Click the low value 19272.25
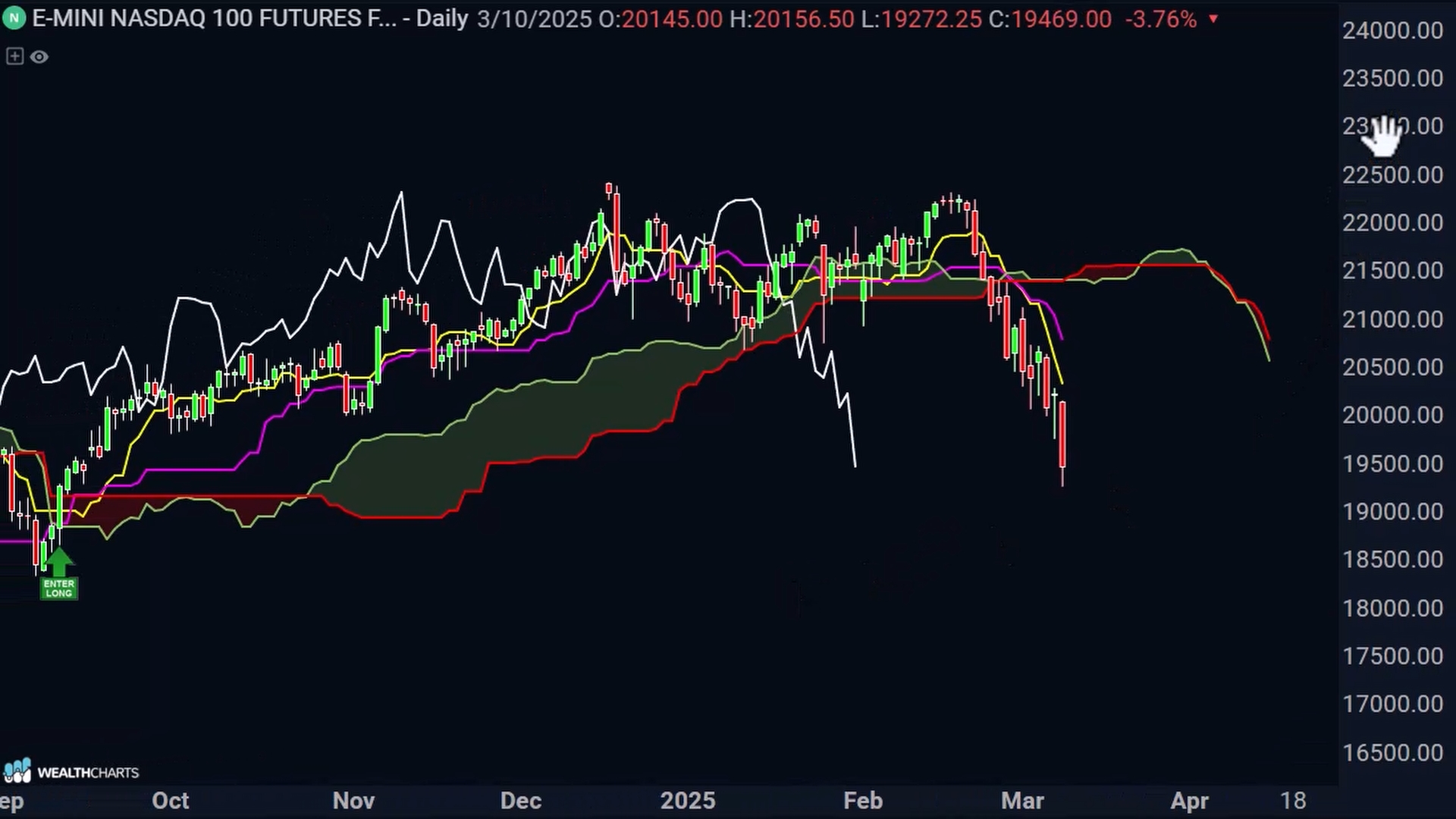The image size is (1456, 819). coord(931,19)
